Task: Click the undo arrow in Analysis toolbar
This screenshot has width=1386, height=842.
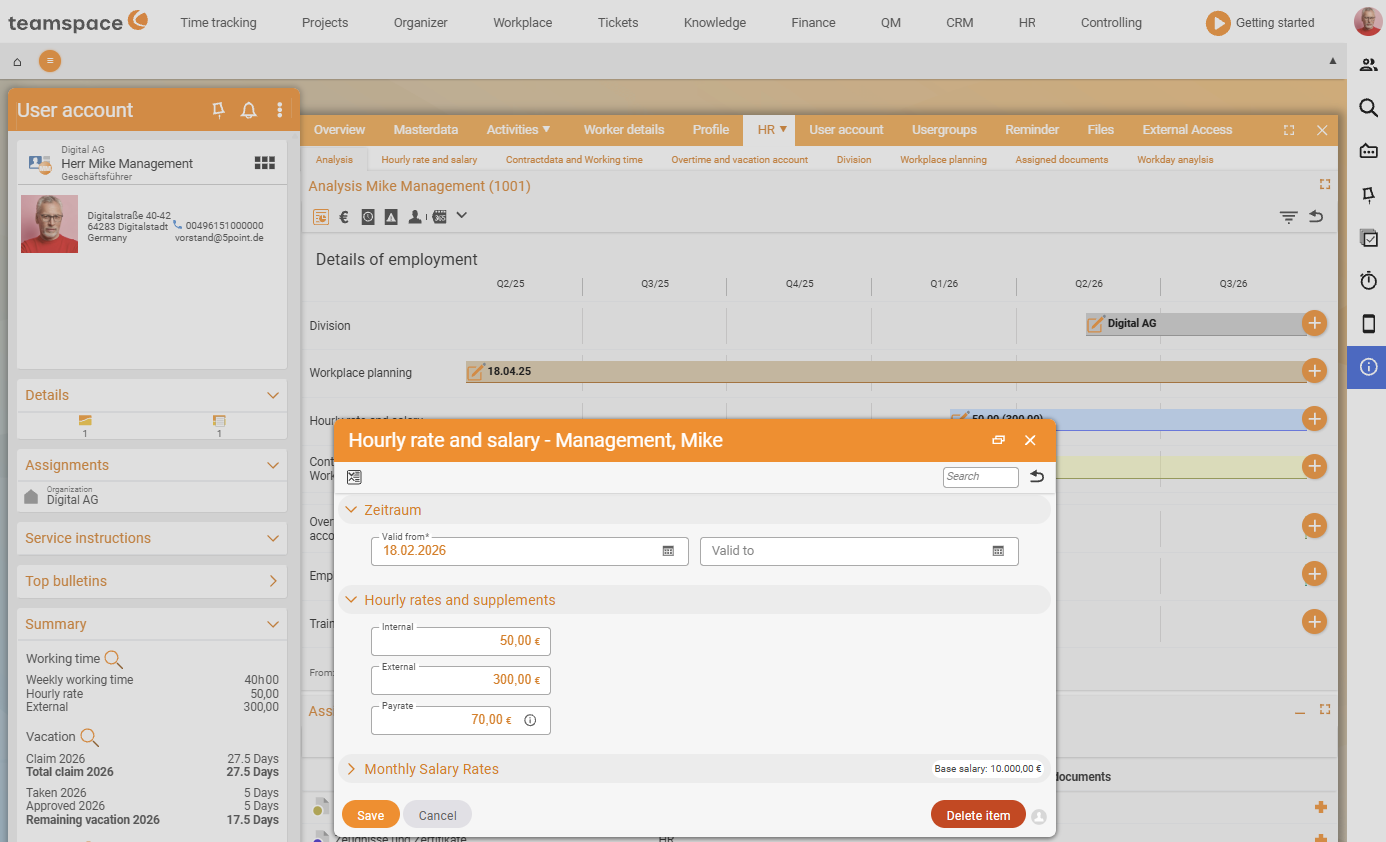Action: (x=1316, y=216)
